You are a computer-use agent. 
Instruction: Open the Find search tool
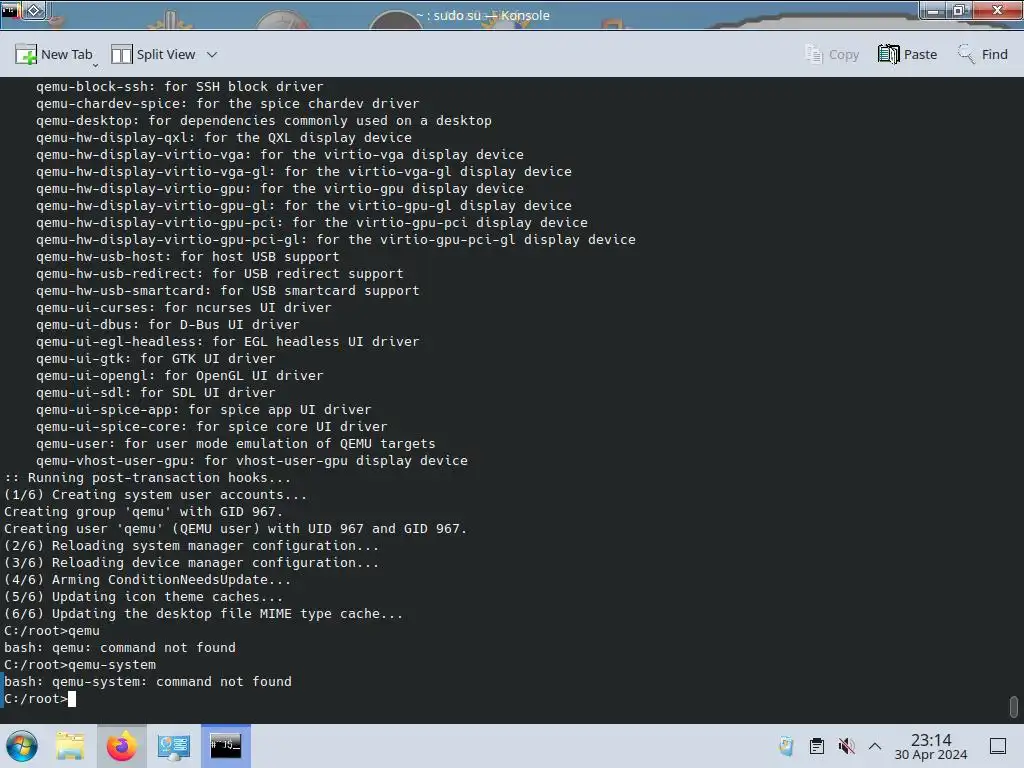(x=982, y=55)
